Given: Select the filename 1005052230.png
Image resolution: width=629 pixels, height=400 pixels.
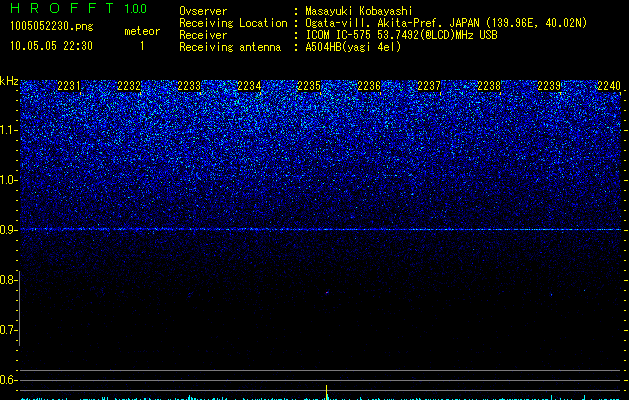Looking at the screenshot, I should 52,27.
